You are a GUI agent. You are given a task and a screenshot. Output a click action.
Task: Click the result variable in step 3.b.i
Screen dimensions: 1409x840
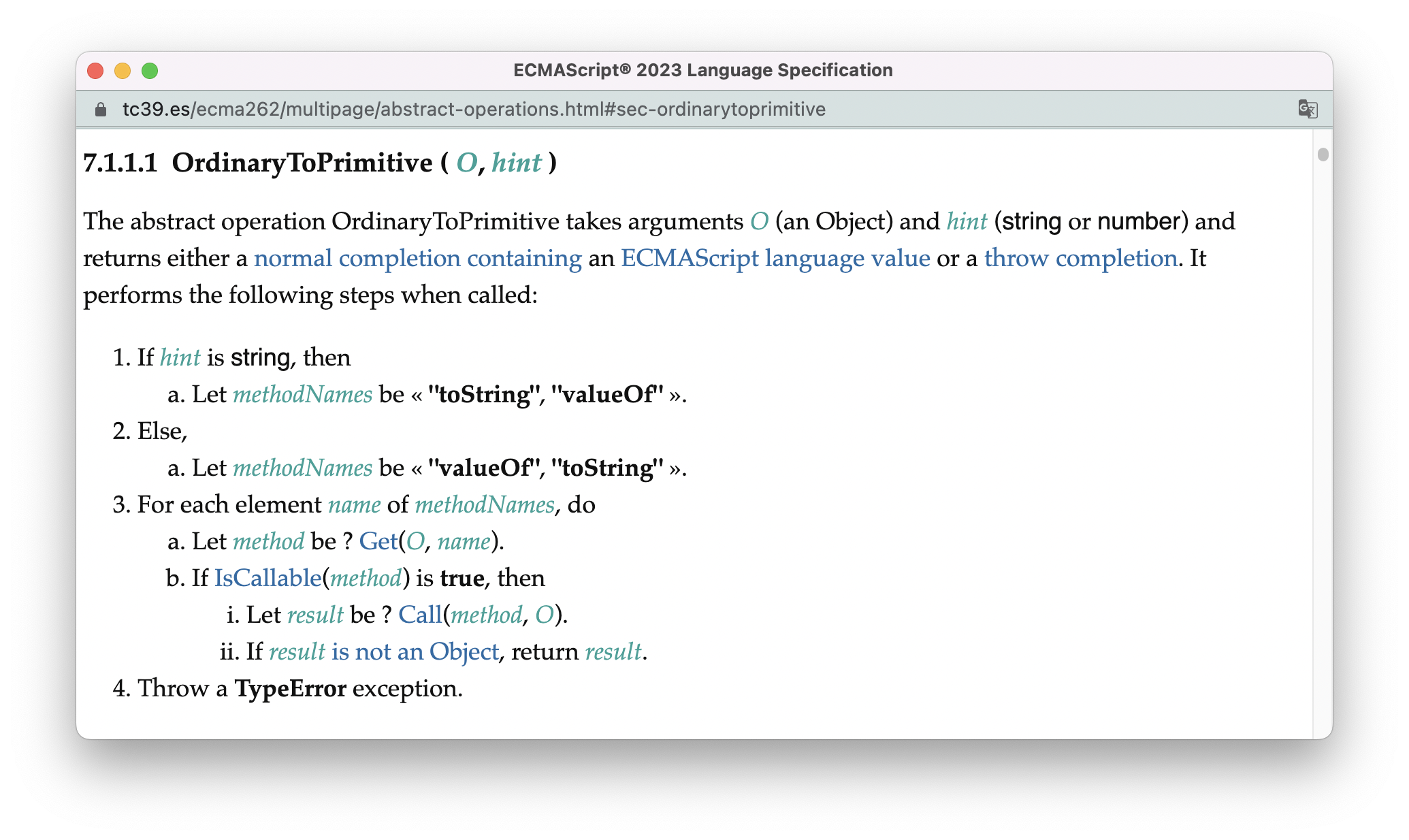click(x=314, y=615)
